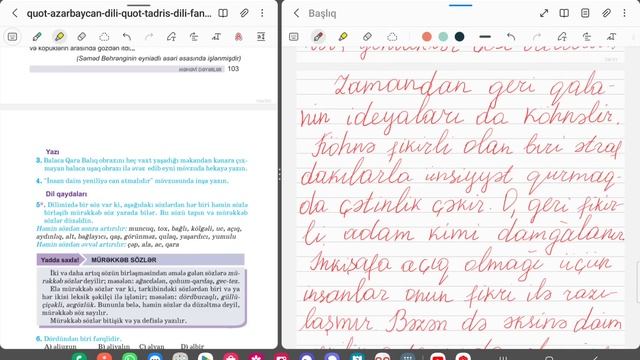Expand the right note to full screen
This screenshot has width=640, height=360.
tap(544, 13)
